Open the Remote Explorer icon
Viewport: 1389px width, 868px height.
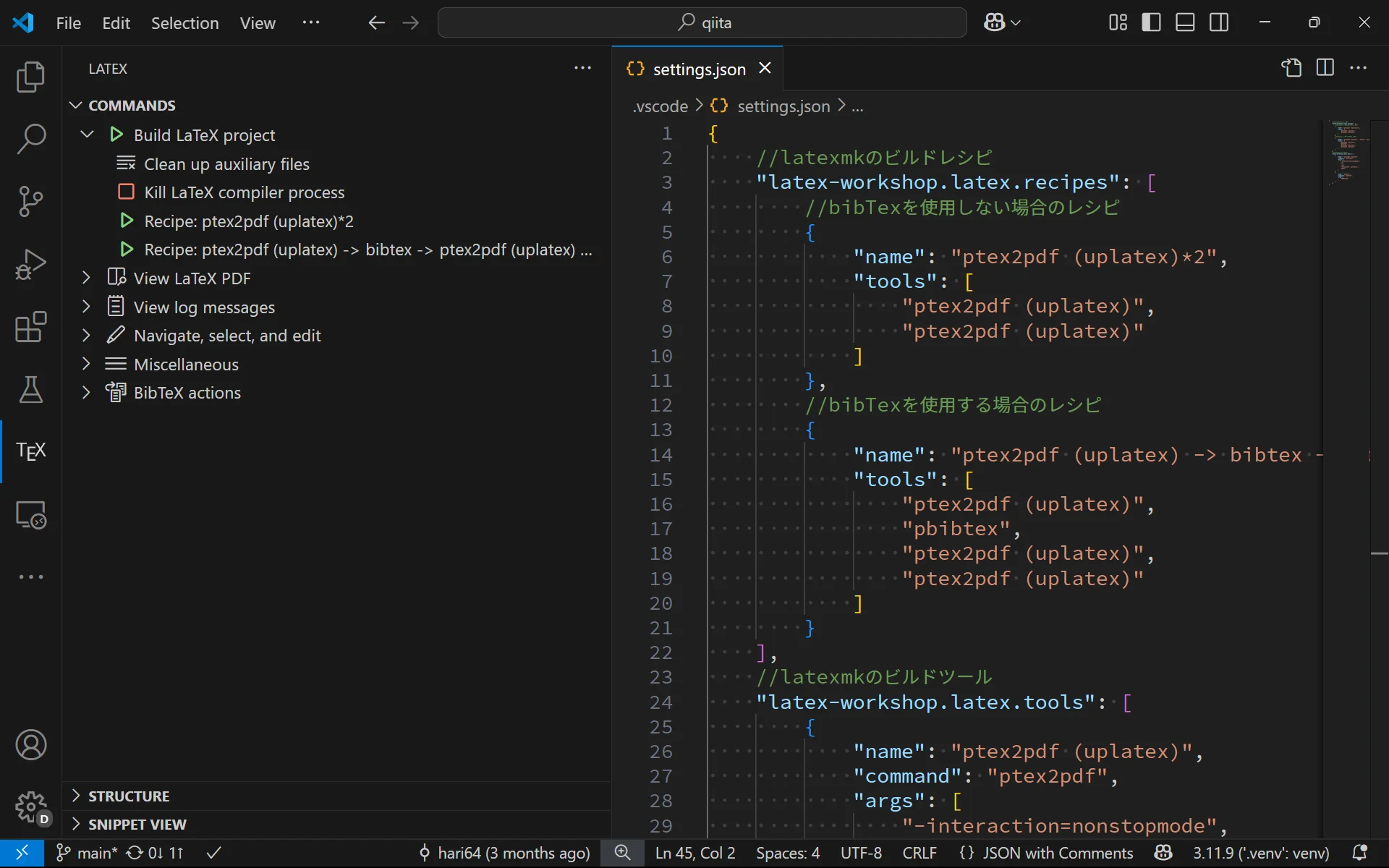(x=30, y=515)
